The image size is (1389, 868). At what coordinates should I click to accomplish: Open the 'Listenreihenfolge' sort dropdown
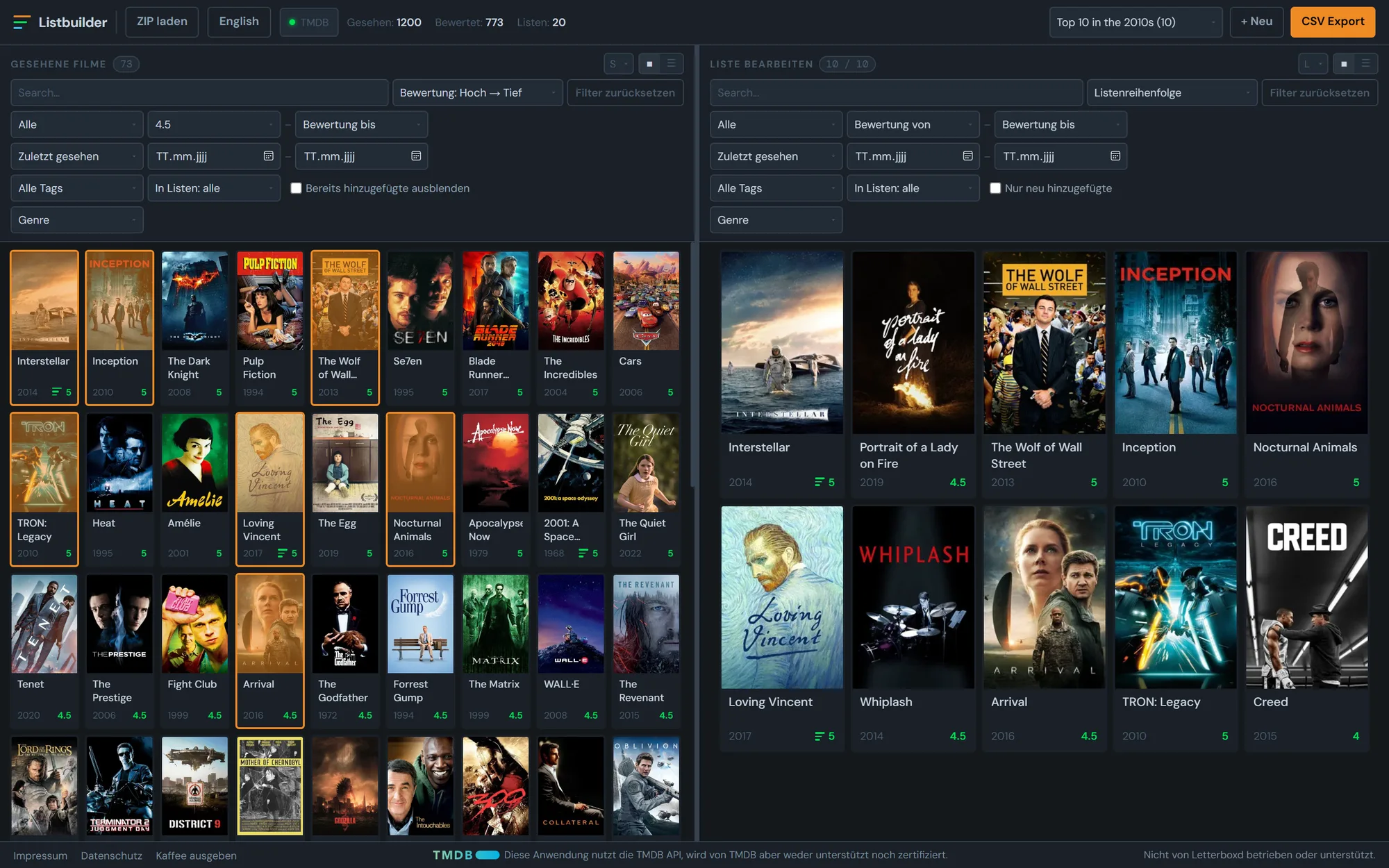click(1172, 92)
